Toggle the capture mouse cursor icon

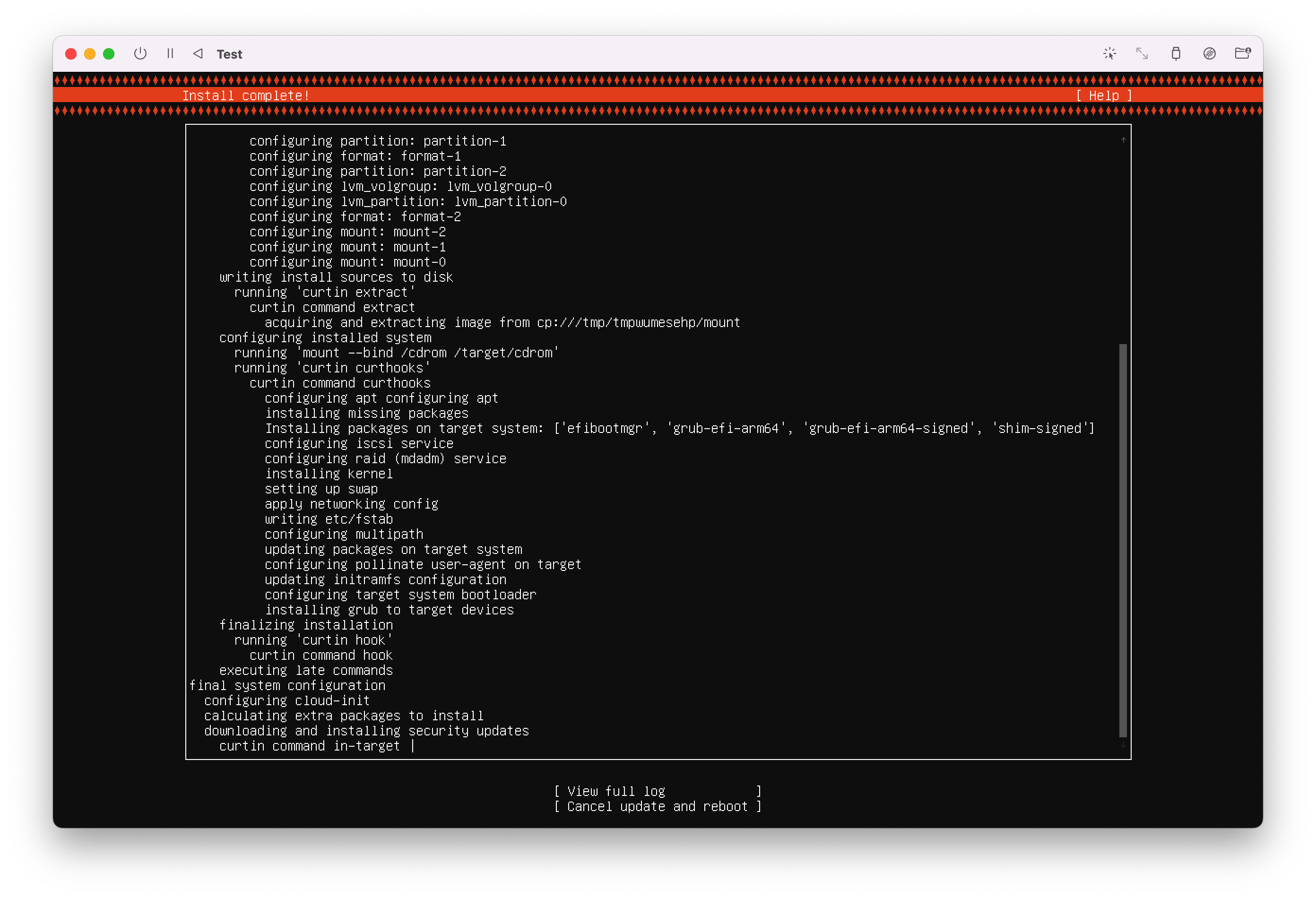click(x=1109, y=54)
